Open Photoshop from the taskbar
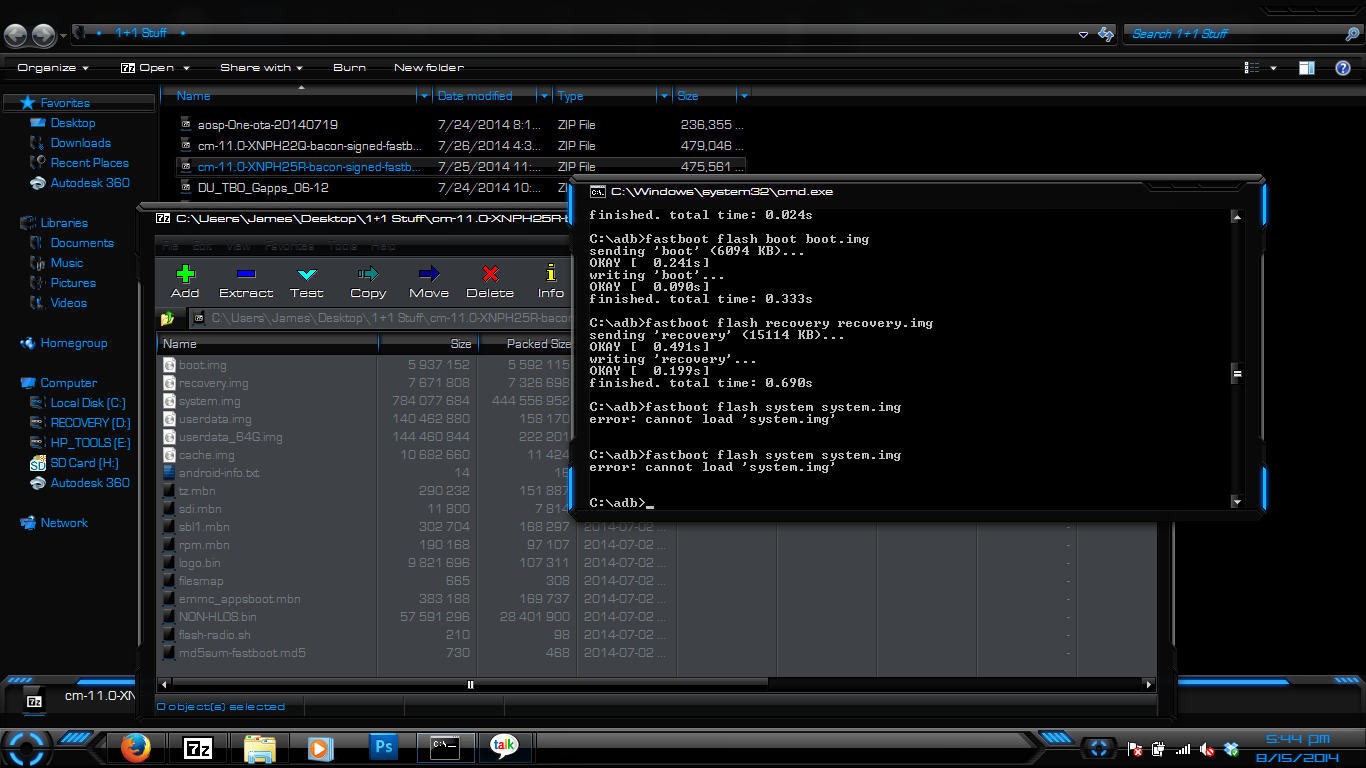This screenshot has width=1366, height=768. [x=383, y=747]
